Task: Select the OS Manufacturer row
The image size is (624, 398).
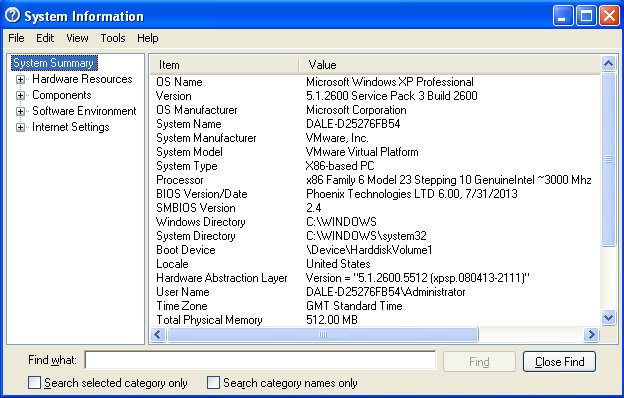Action: [375, 110]
